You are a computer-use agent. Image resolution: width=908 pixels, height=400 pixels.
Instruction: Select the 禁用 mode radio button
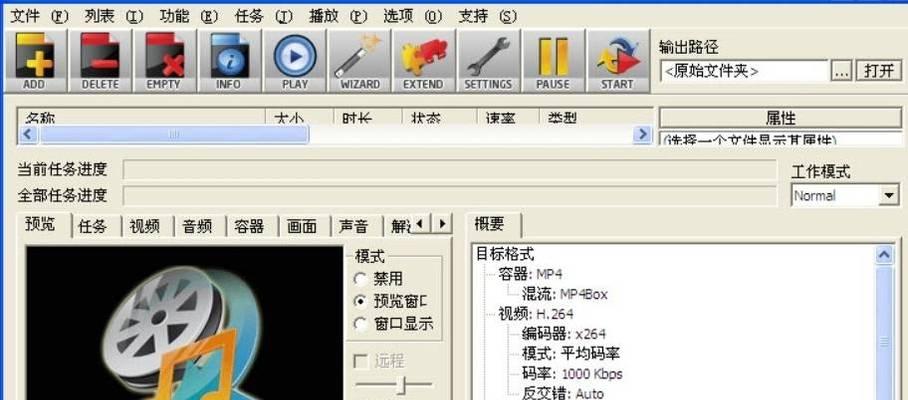coord(379,279)
